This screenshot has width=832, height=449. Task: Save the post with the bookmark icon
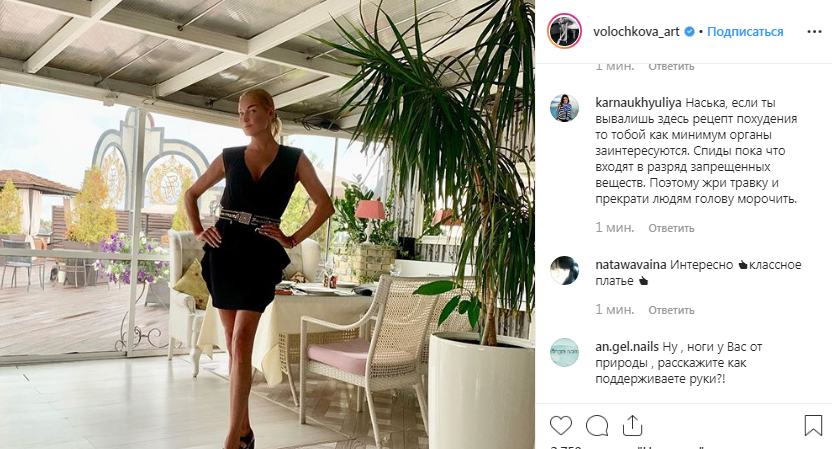[x=813, y=426]
